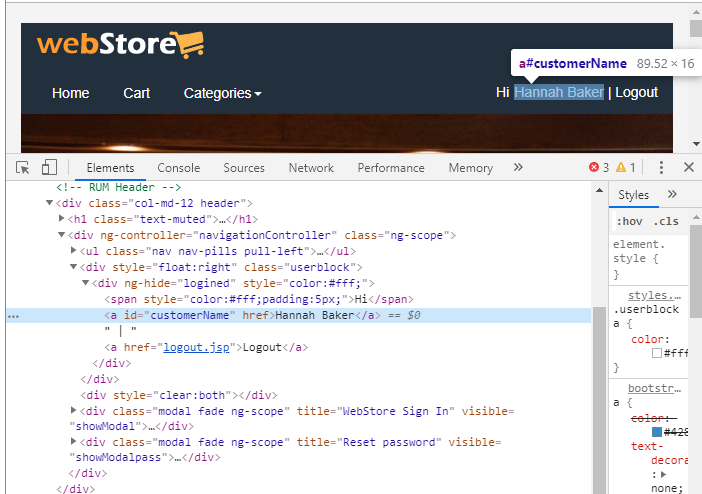Follow the logout.jsp href in Elements
Viewport: 702px width, 494px height.
[x=196, y=348]
